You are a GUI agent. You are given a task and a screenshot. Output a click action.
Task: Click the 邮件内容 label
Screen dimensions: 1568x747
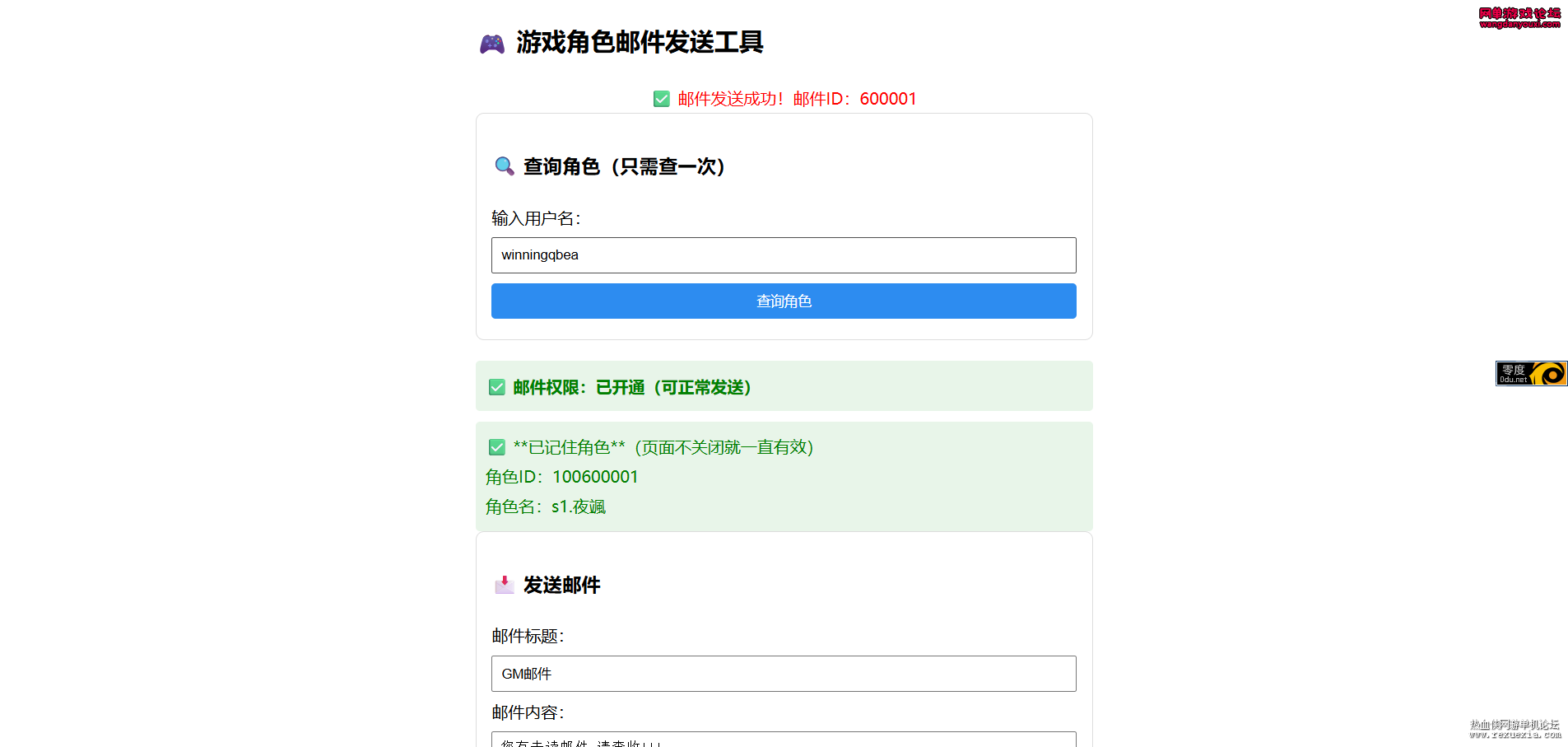click(528, 712)
